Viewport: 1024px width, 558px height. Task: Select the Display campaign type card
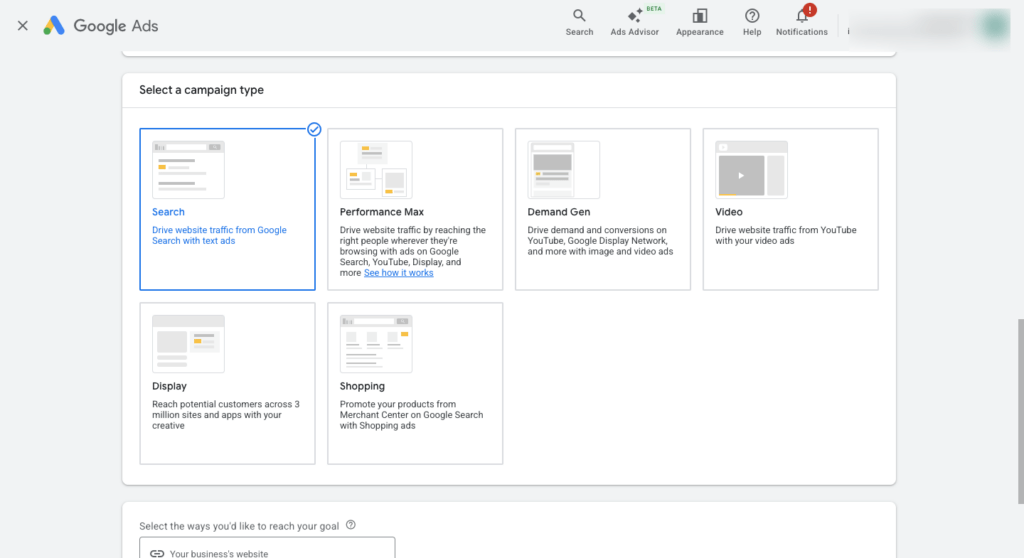pyautogui.click(x=227, y=384)
